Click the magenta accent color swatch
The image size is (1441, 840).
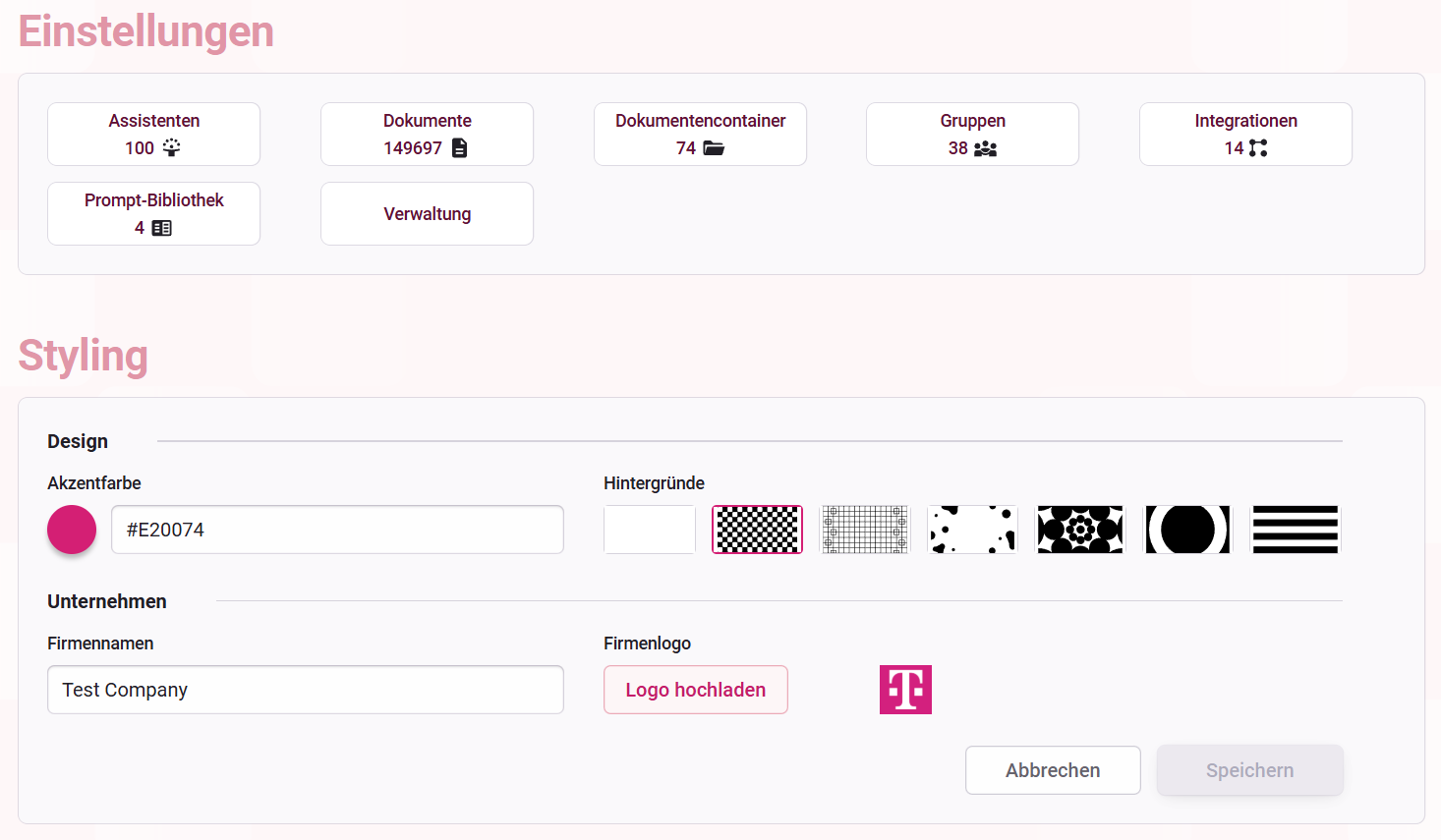point(72,530)
